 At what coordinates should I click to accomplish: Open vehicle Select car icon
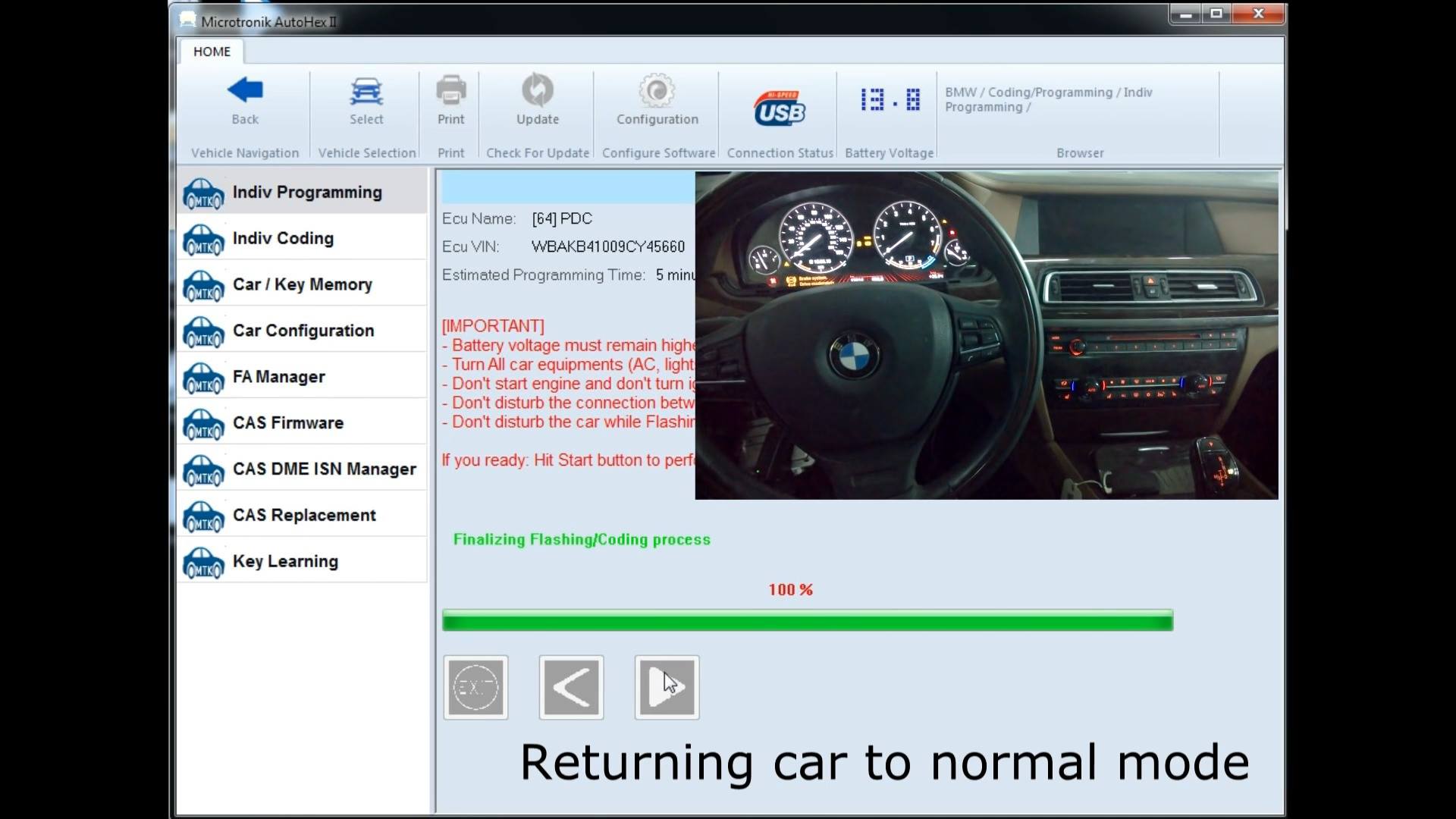366,91
